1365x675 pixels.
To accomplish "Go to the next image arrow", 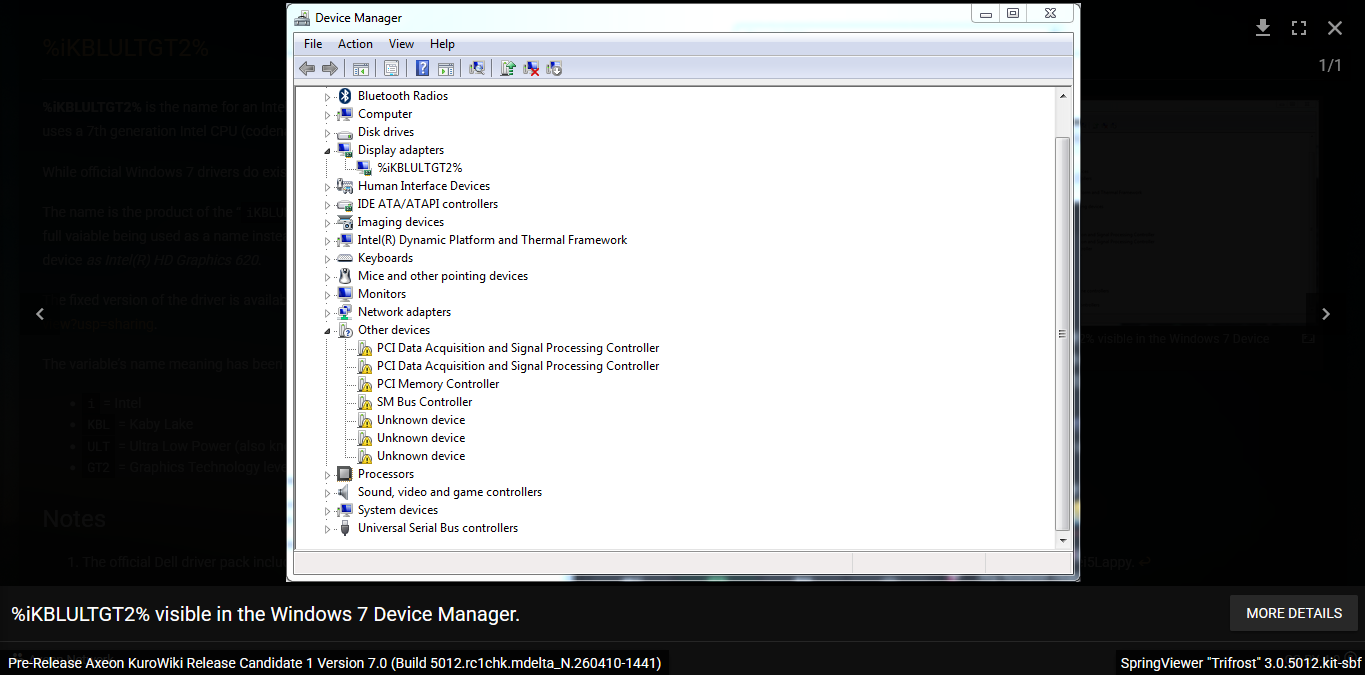I will (1326, 314).
